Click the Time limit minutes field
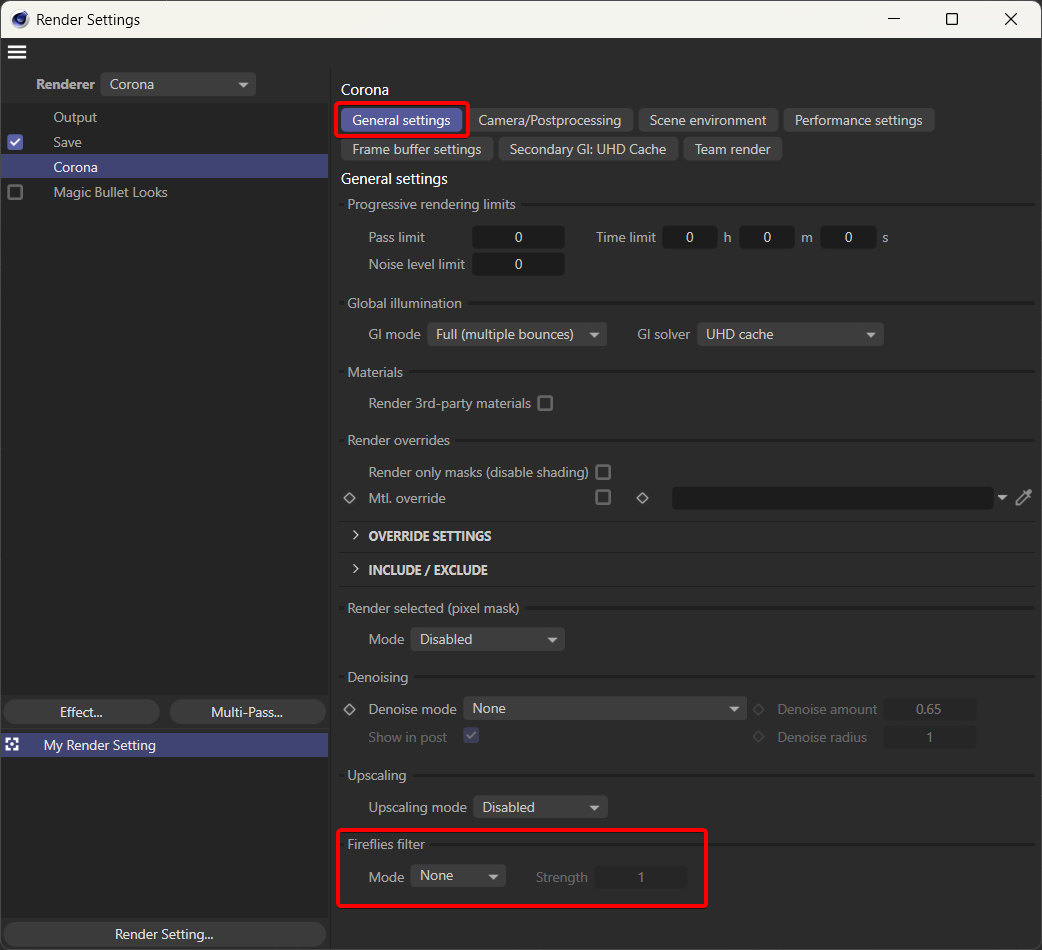 point(767,237)
